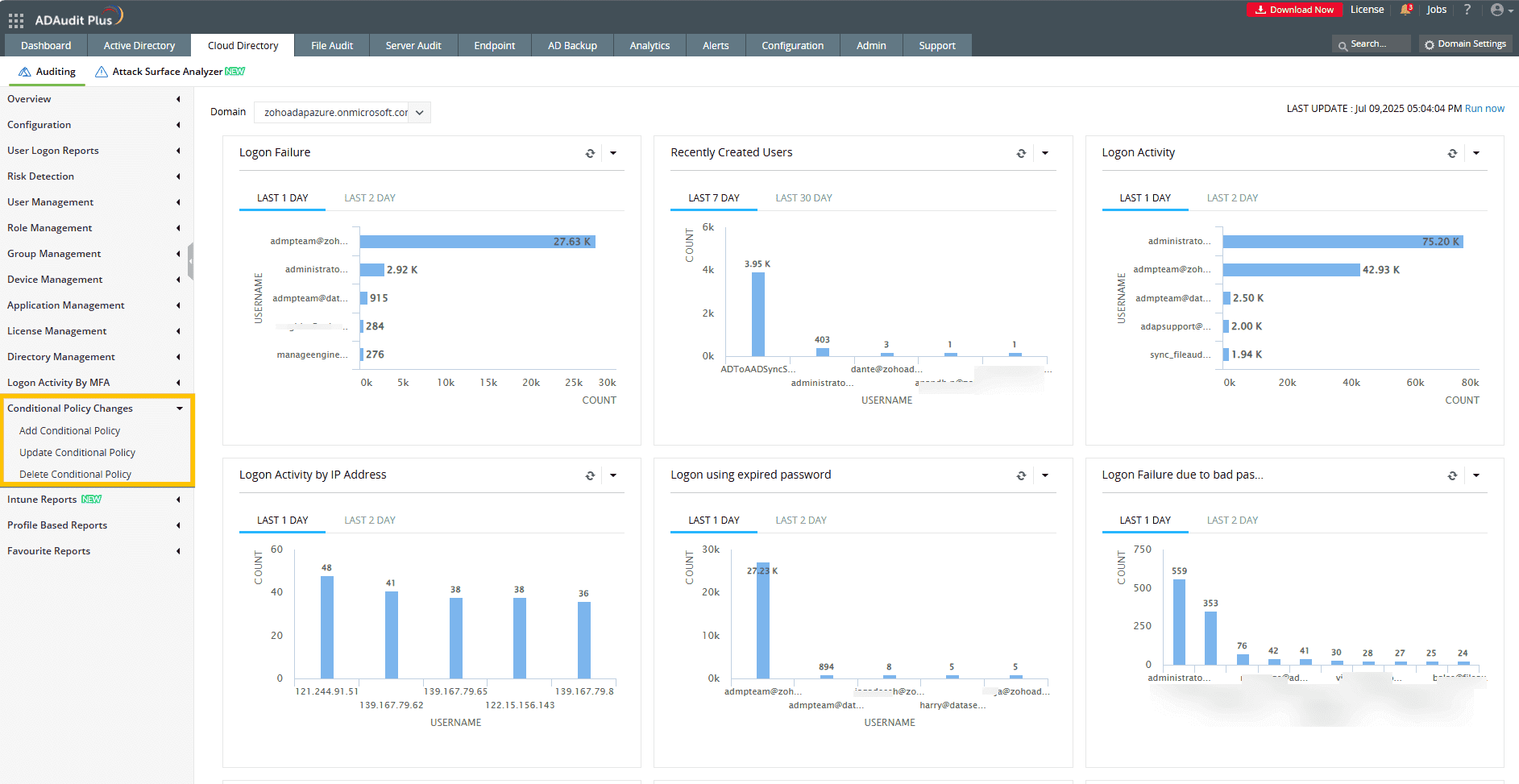Click the Run now link
The image size is (1519, 784).
click(1484, 108)
